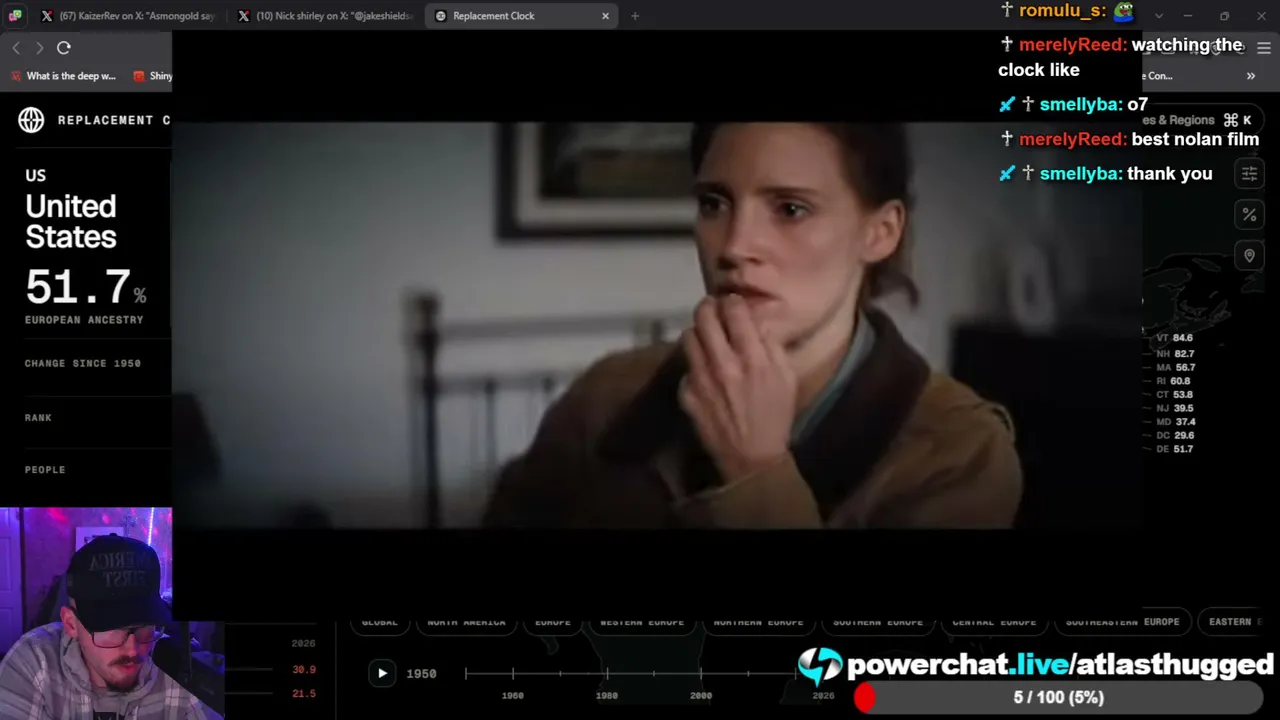
Task: Select the North America region filter
Action: (x=466, y=622)
